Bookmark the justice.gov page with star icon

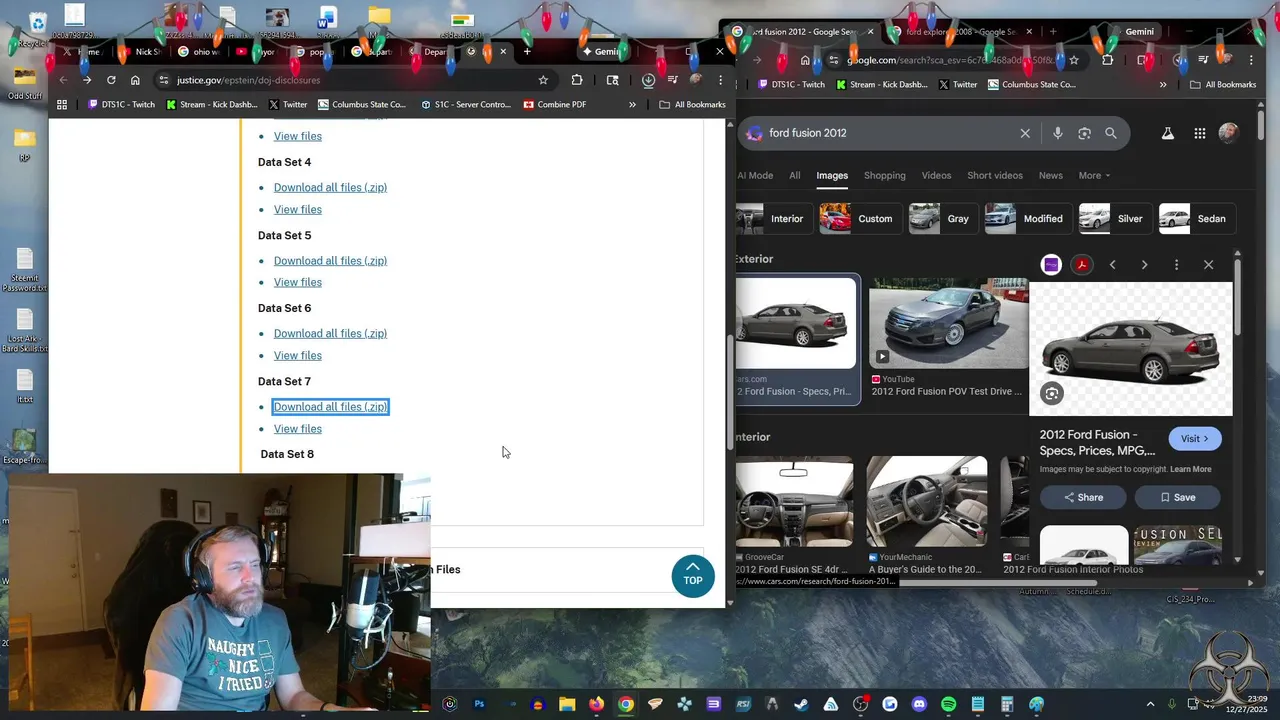(x=543, y=80)
